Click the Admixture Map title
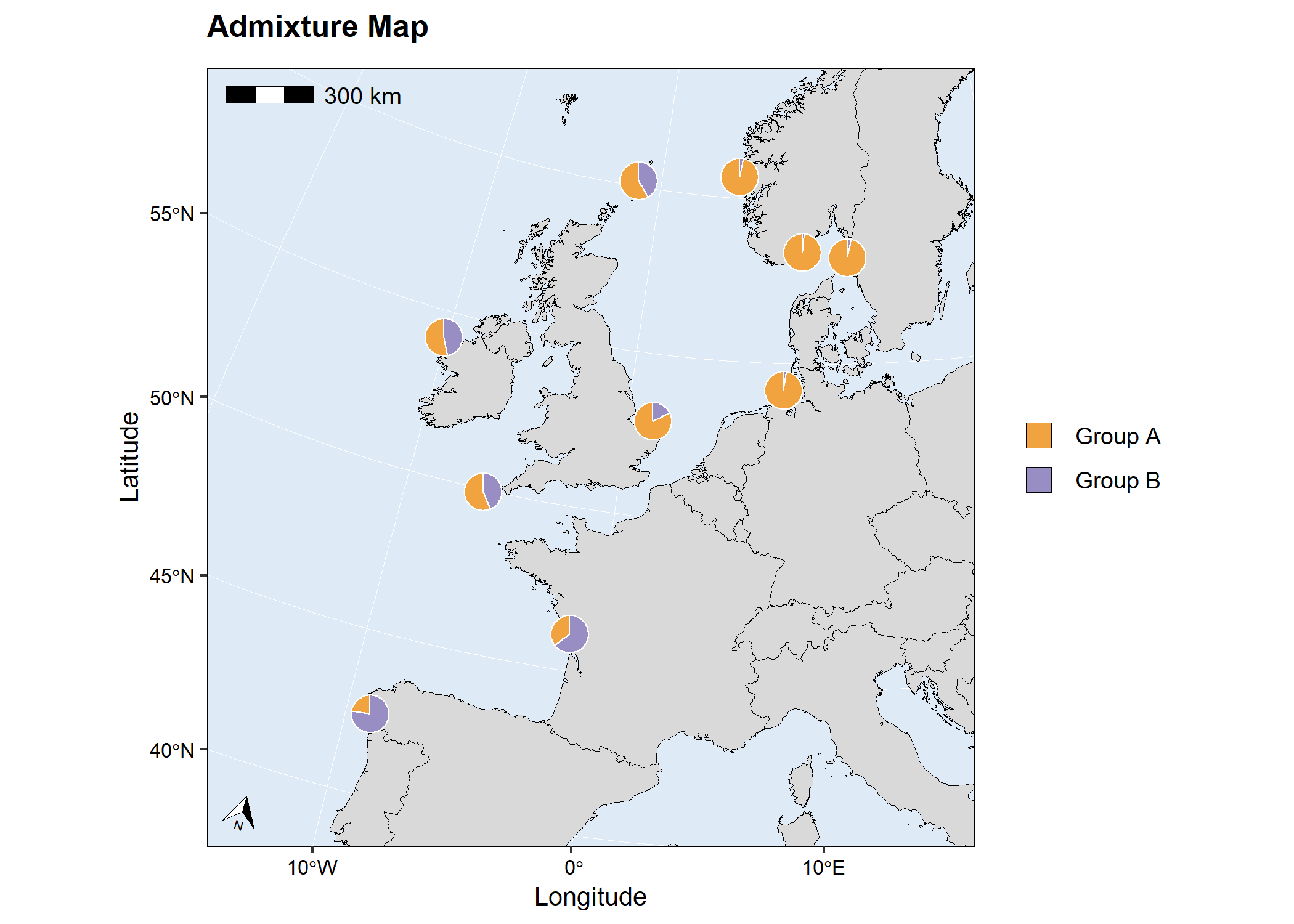The width and height of the screenshot is (1294, 924). tap(317, 27)
